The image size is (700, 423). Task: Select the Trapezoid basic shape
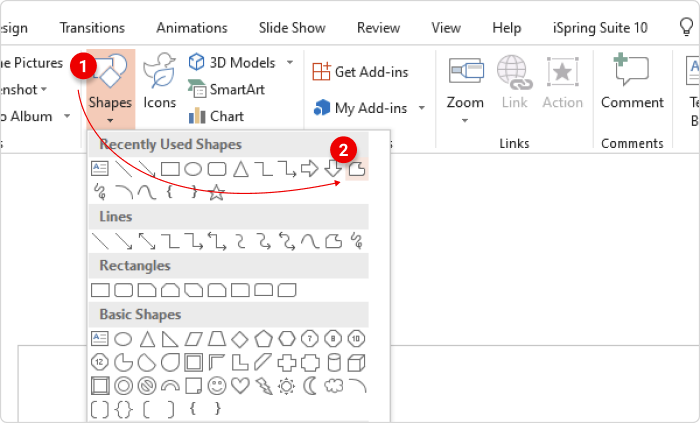(x=217, y=339)
